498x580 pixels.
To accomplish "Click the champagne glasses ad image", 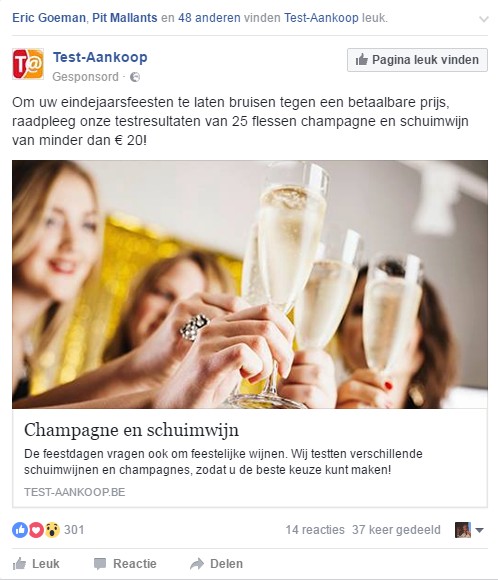I will pyautogui.click(x=250, y=284).
